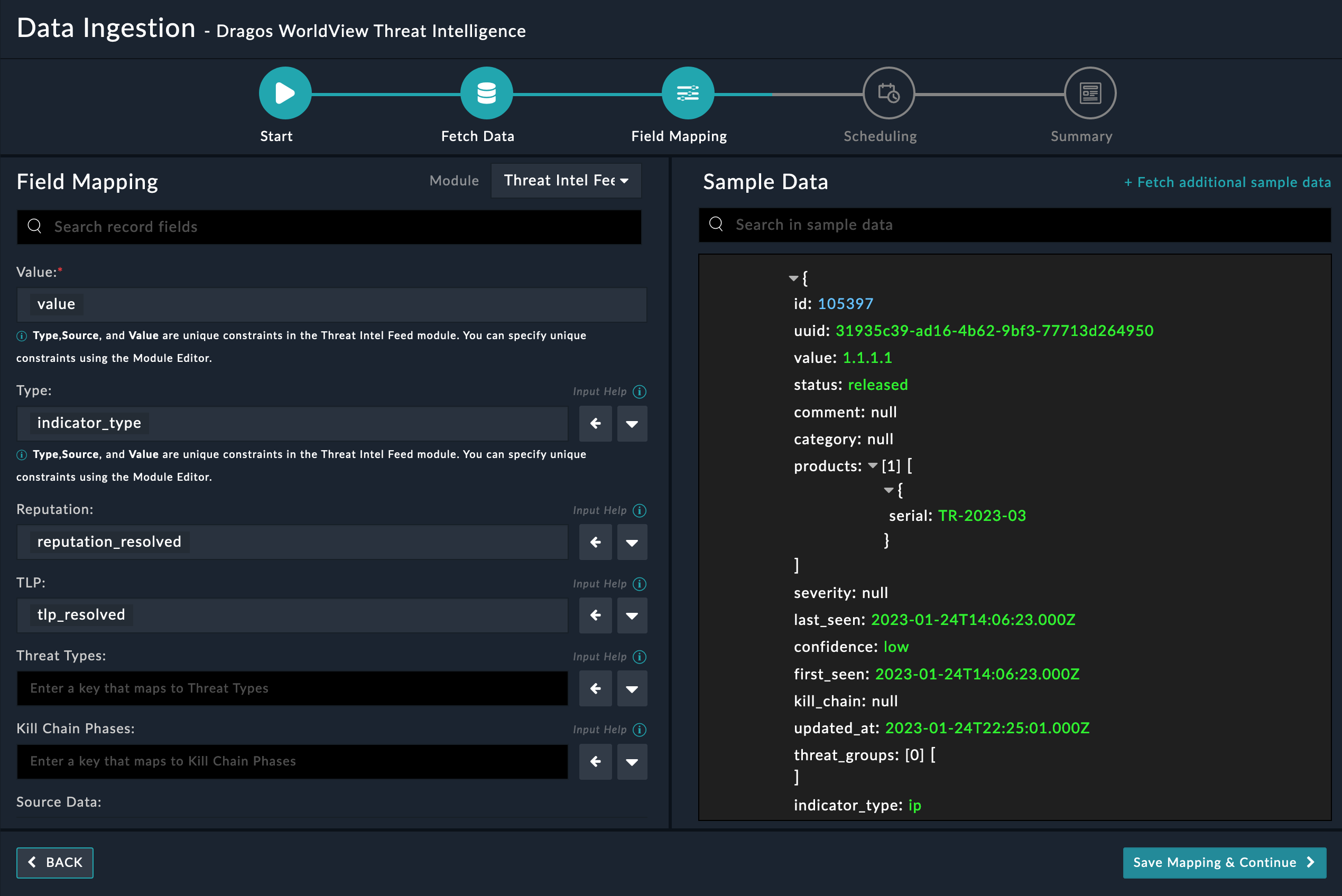
Task: Click the Search record fields box
Action: (x=329, y=227)
